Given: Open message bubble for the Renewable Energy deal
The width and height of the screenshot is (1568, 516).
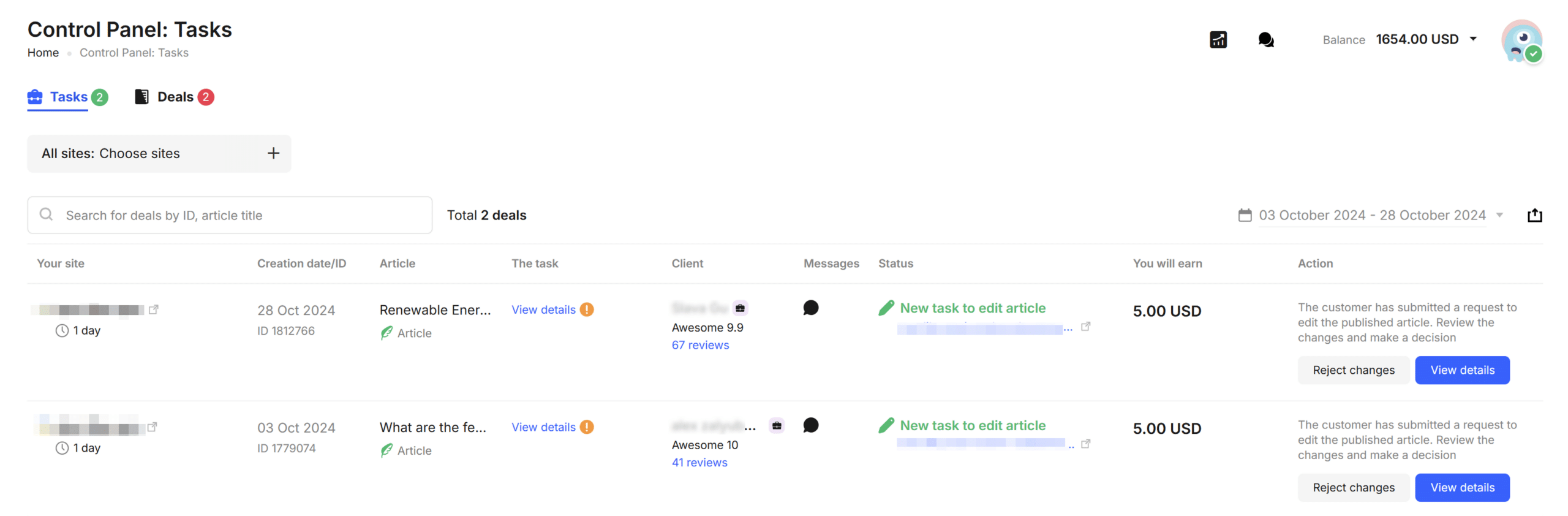Looking at the screenshot, I should [x=811, y=308].
